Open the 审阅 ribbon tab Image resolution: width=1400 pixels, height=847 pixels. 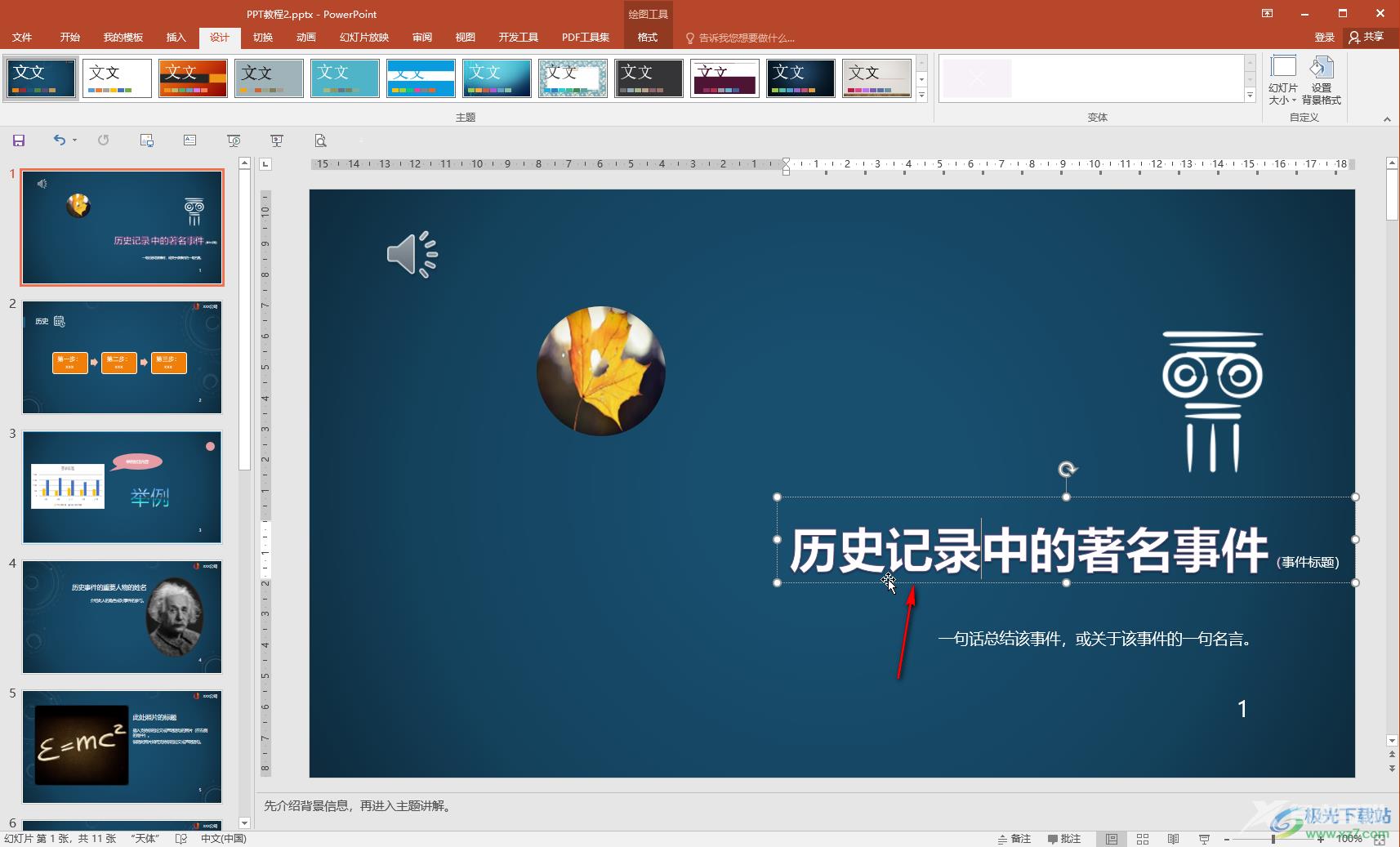pyautogui.click(x=422, y=38)
